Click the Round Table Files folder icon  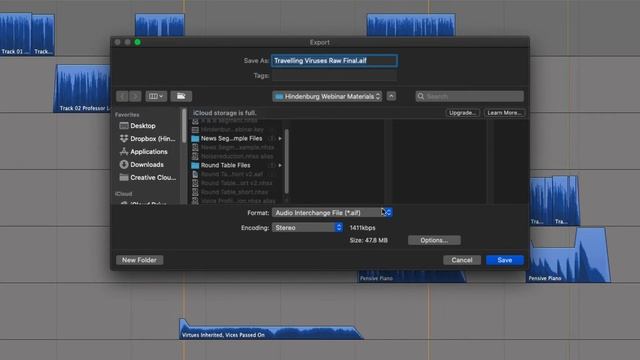click(x=195, y=165)
